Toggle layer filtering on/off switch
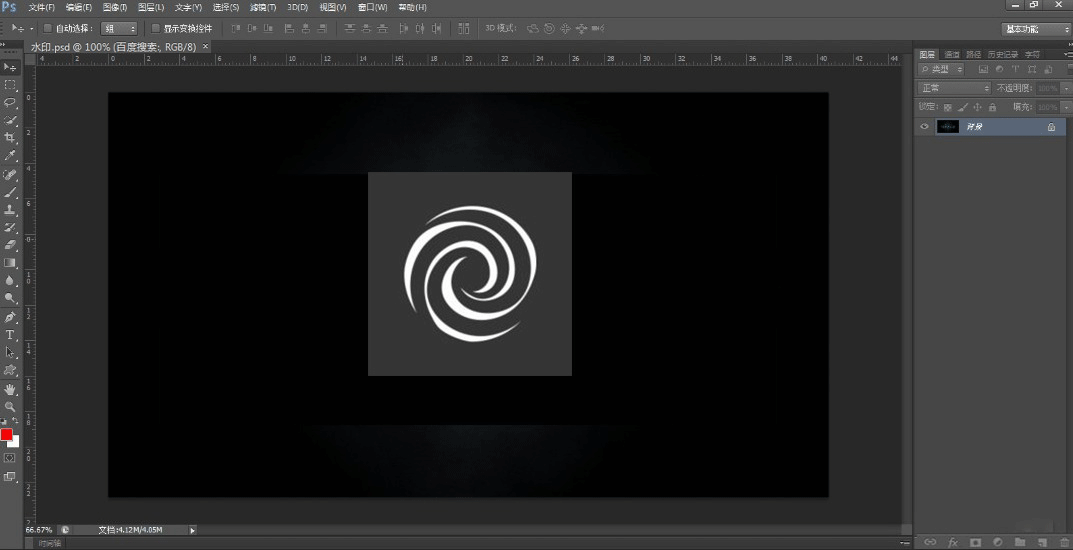This screenshot has width=1073, height=550. pyautogui.click(x=1069, y=69)
